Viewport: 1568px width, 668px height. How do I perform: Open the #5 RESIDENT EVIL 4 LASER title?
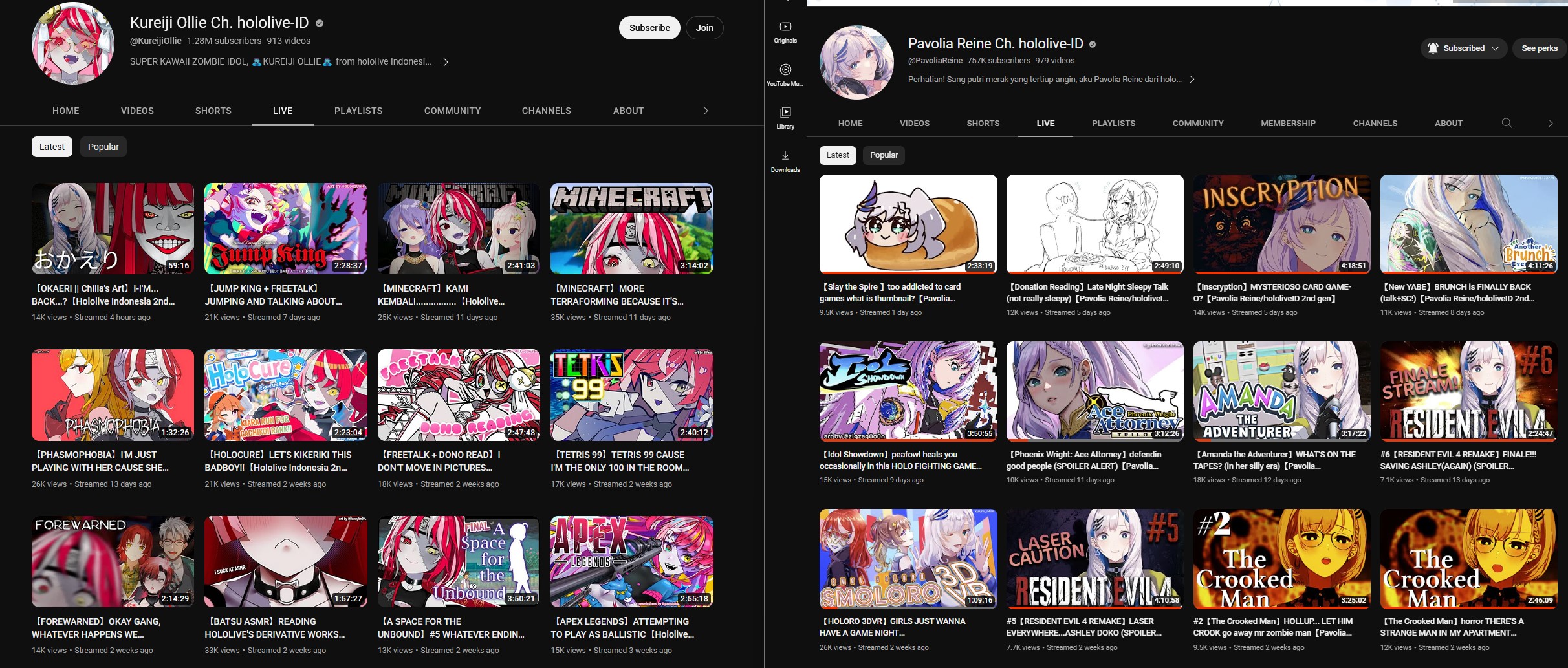tap(1084, 627)
